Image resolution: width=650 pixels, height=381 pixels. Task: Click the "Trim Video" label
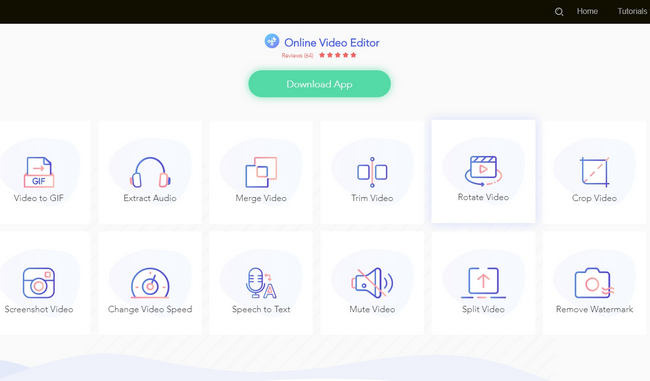(x=372, y=198)
